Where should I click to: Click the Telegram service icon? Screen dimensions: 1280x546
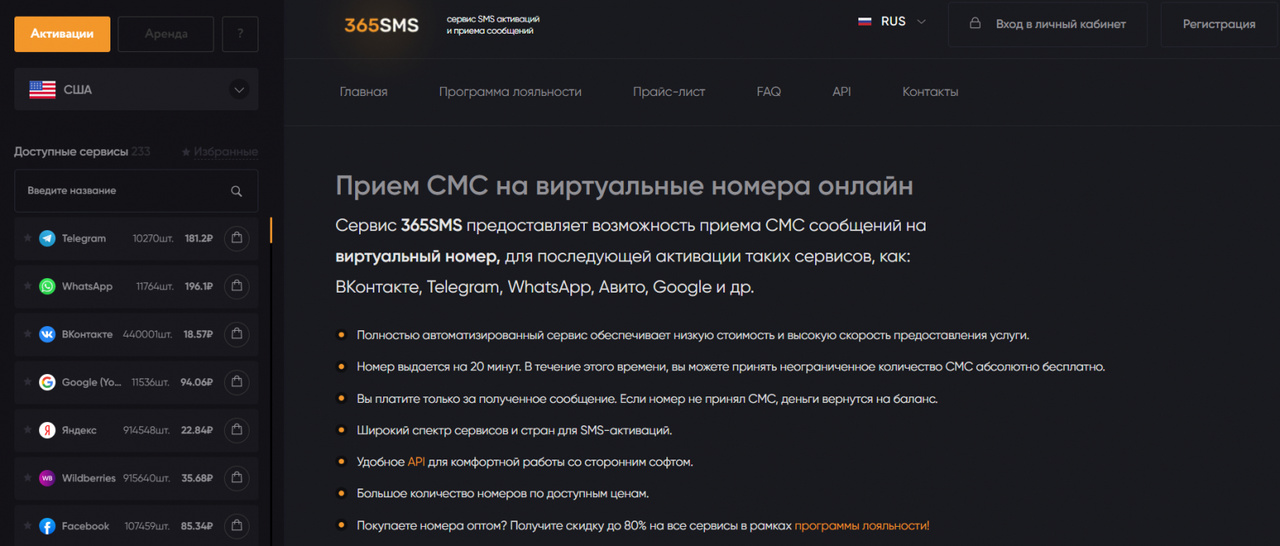pyautogui.click(x=47, y=238)
